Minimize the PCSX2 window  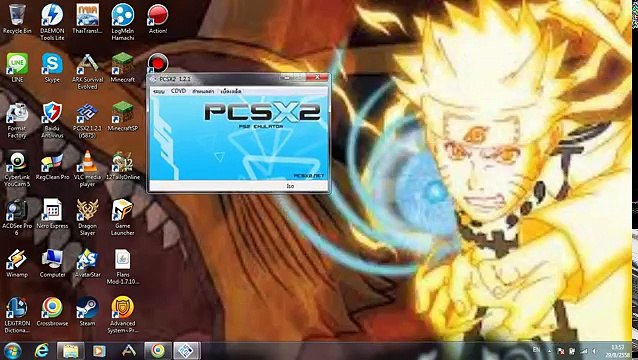[x=287, y=77]
